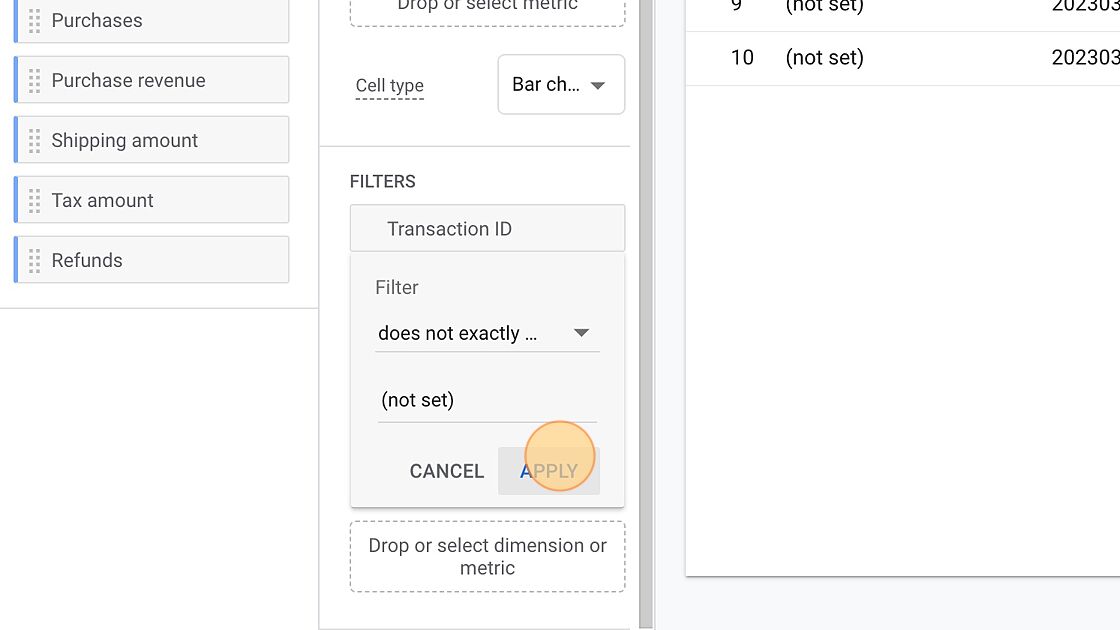This screenshot has width=1120, height=630.
Task: Click the Purchase revenue drag handle icon
Action: [35, 81]
